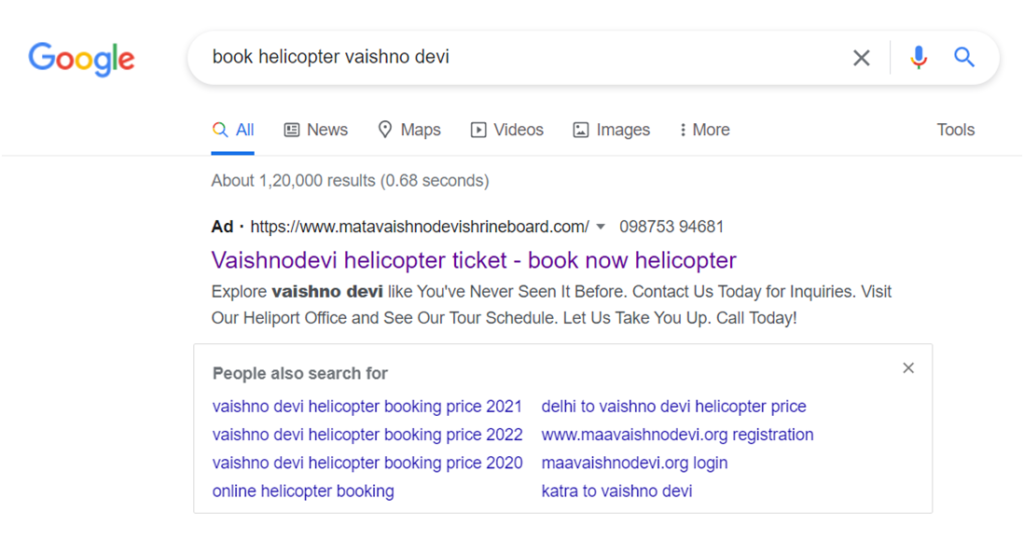This screenshot has width=1024, height=540.
Task: Select maavaishnodevi.org login suggestion
Action: 634,463
